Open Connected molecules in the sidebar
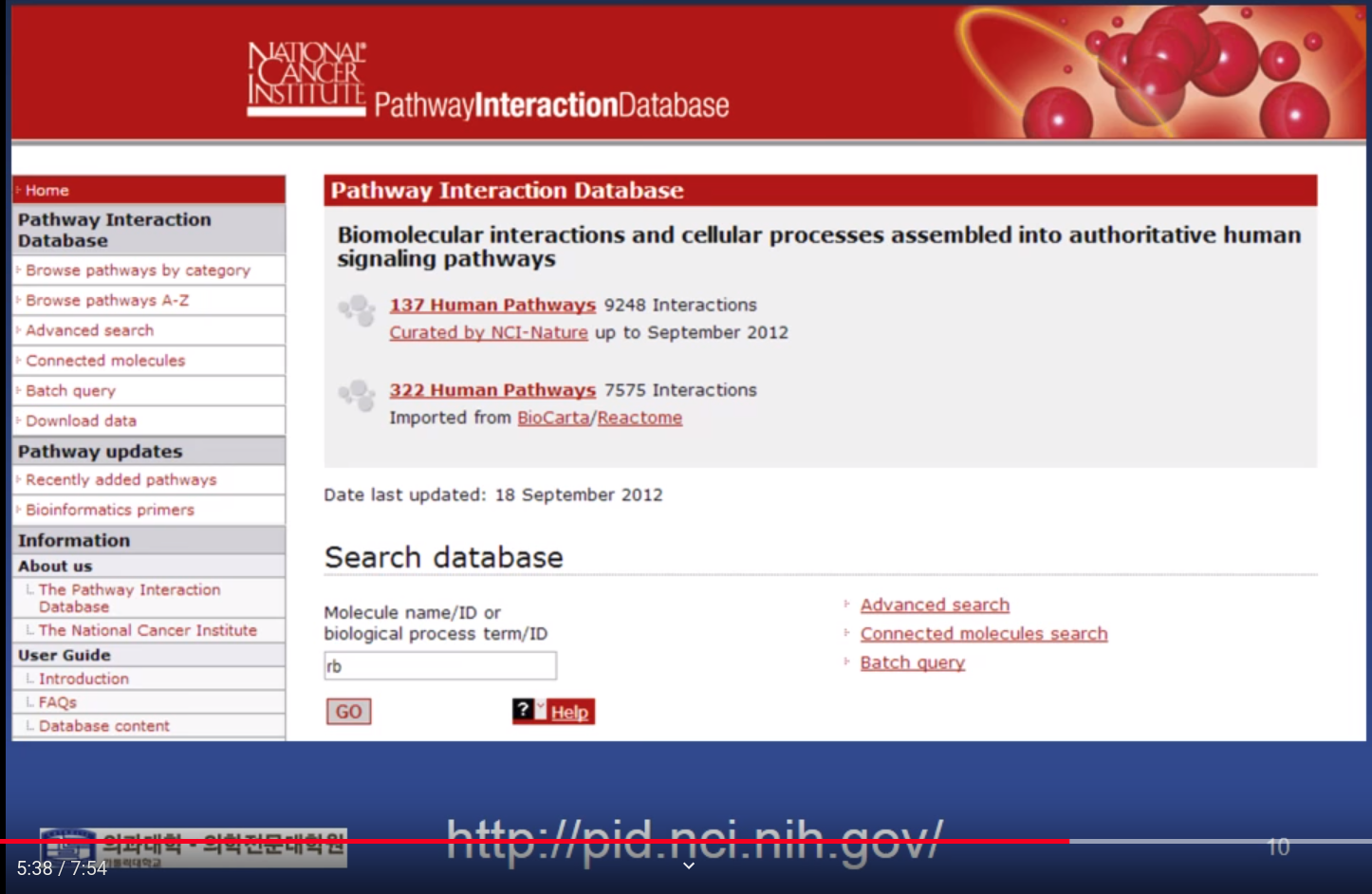 (105, 361)
